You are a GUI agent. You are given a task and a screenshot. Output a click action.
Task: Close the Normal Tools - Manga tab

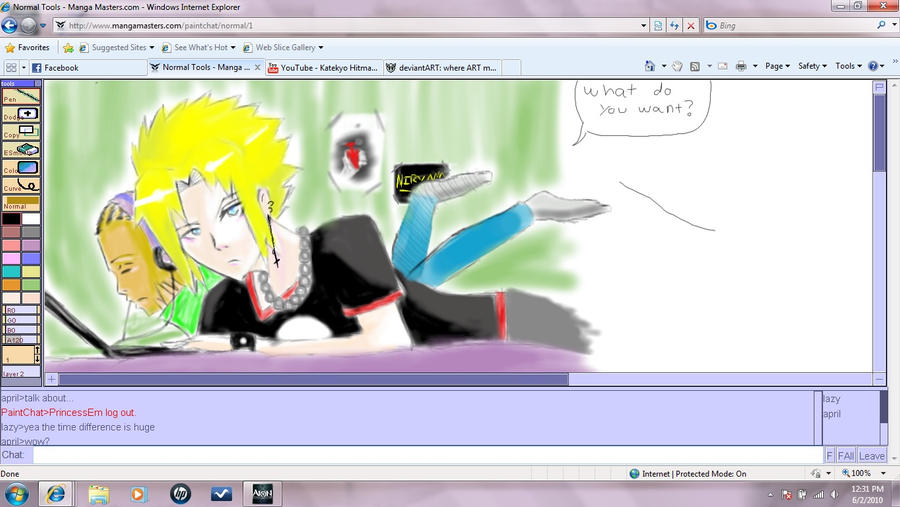tap(258, 68)
